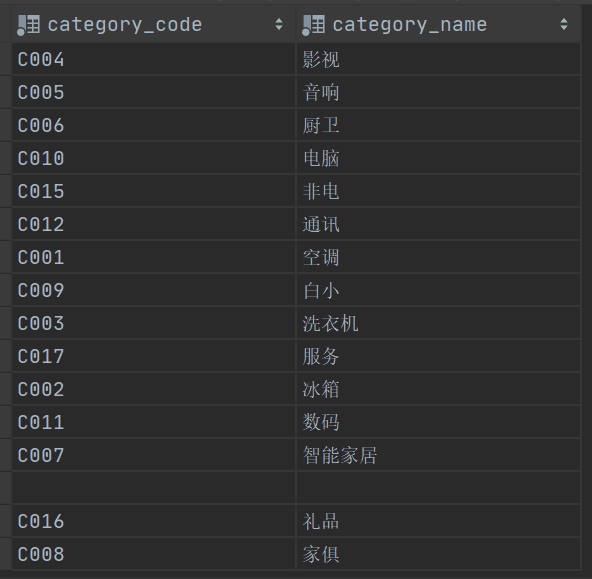Select the 礼品 cell

pos(438,521)
